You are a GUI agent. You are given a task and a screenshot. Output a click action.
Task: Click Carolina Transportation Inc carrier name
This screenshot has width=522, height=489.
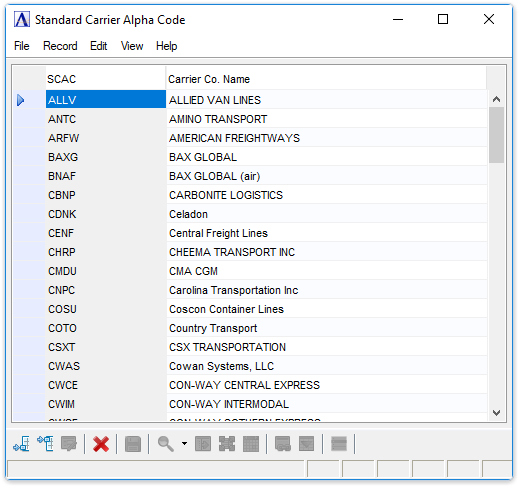(233, 290)
